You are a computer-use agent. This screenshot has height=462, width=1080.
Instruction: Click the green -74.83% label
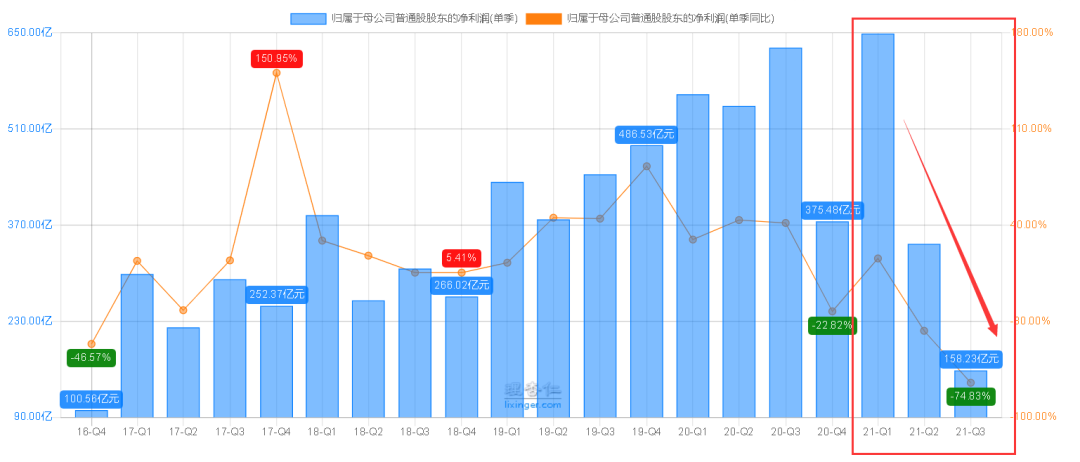[x=971, y=396]
